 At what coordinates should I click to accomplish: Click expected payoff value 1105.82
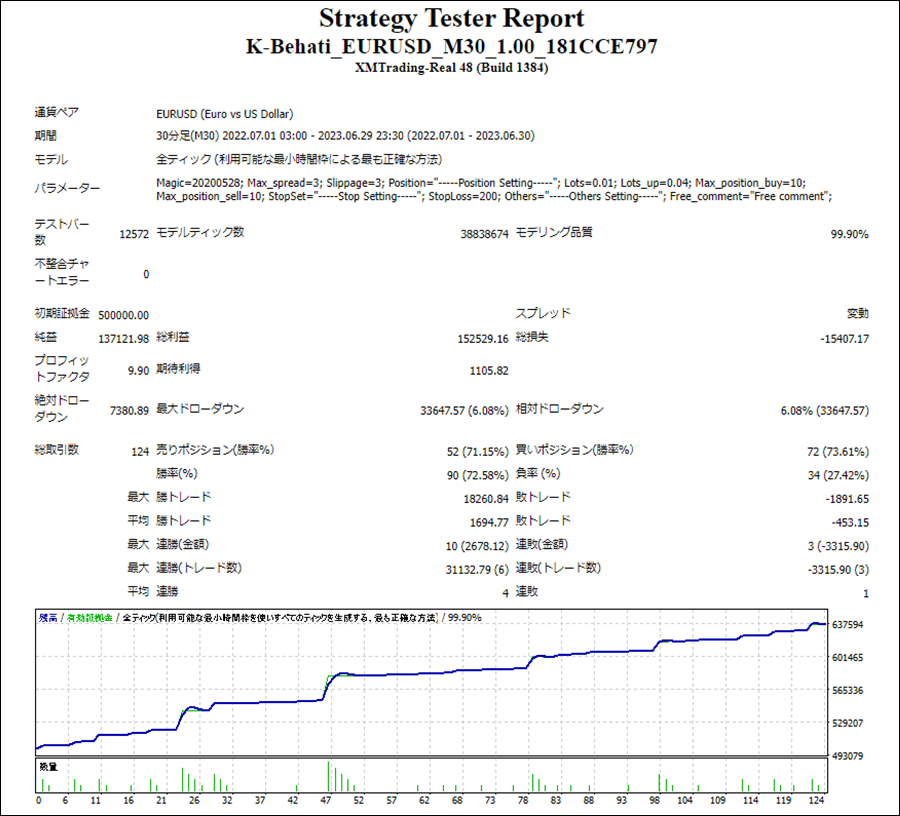489,371
